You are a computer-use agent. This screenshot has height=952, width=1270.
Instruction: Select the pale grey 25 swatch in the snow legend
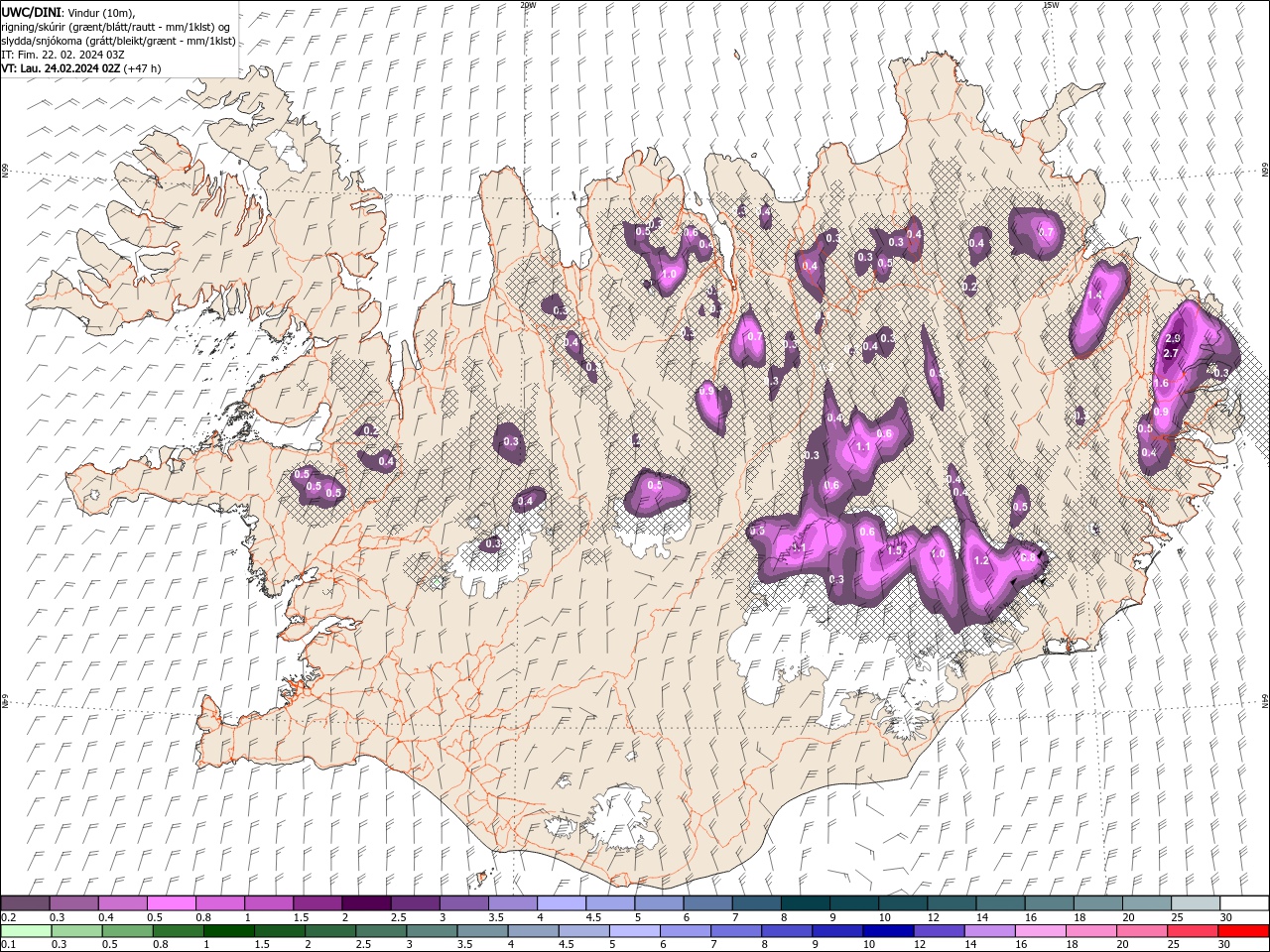(x=1195, y=903)
